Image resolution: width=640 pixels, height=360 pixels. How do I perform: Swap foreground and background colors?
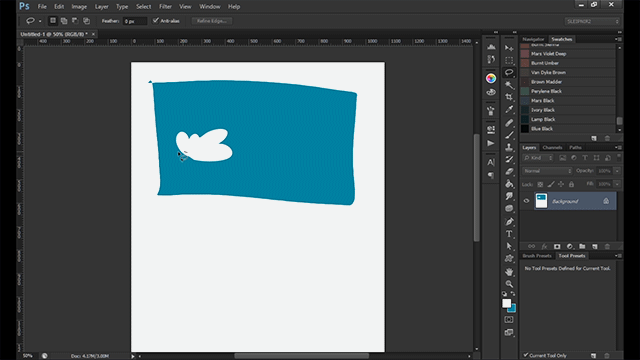513,293
